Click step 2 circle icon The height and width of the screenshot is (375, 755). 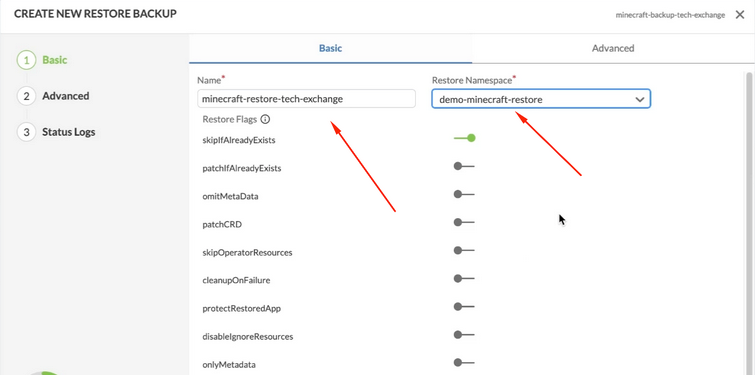pyautogui.click(x=26, y=96)
